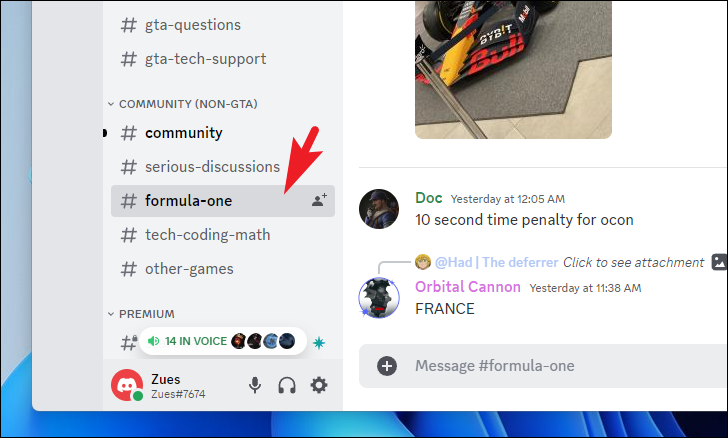Collapse the COMMUNITY (NON-GTA) category
728x438 pixels.
coord(182,104)
